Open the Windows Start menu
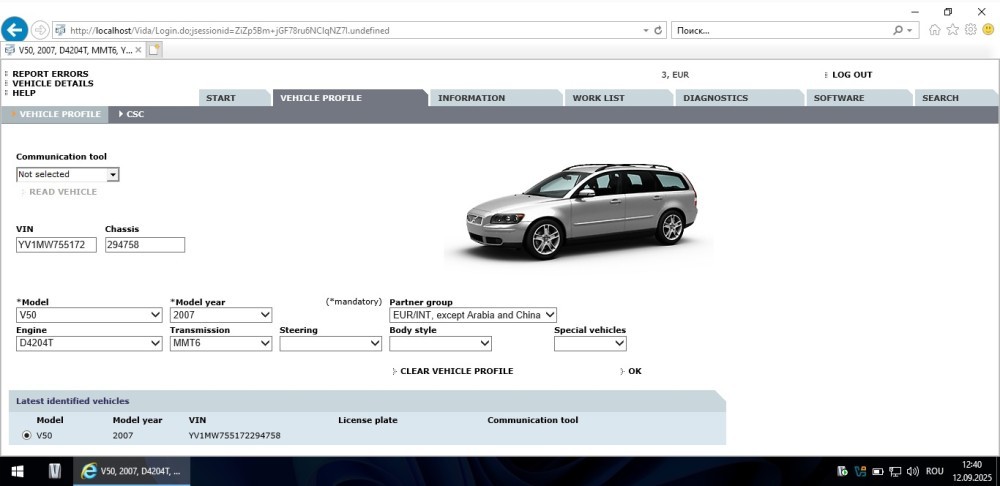 coord(17,470)
